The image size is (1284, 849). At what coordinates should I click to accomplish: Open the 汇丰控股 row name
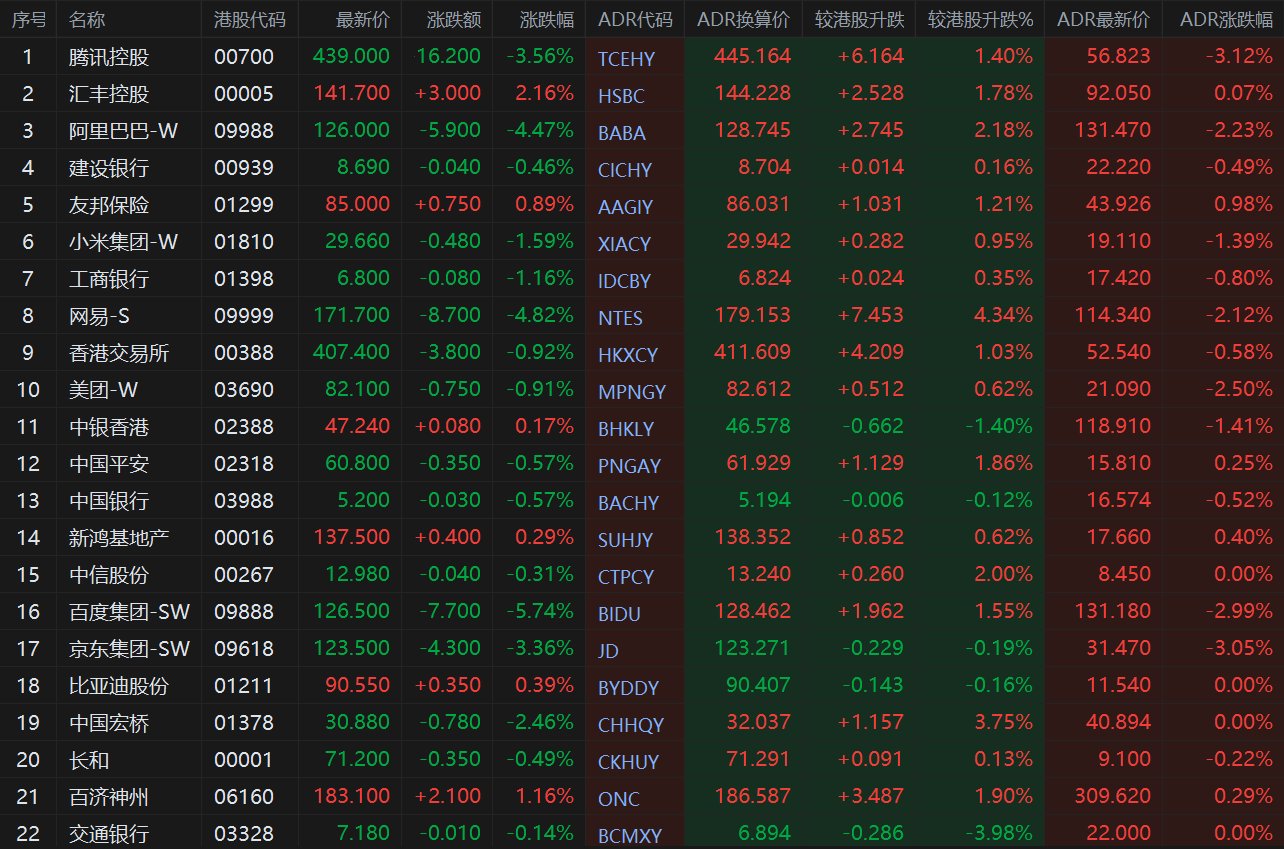109,94
